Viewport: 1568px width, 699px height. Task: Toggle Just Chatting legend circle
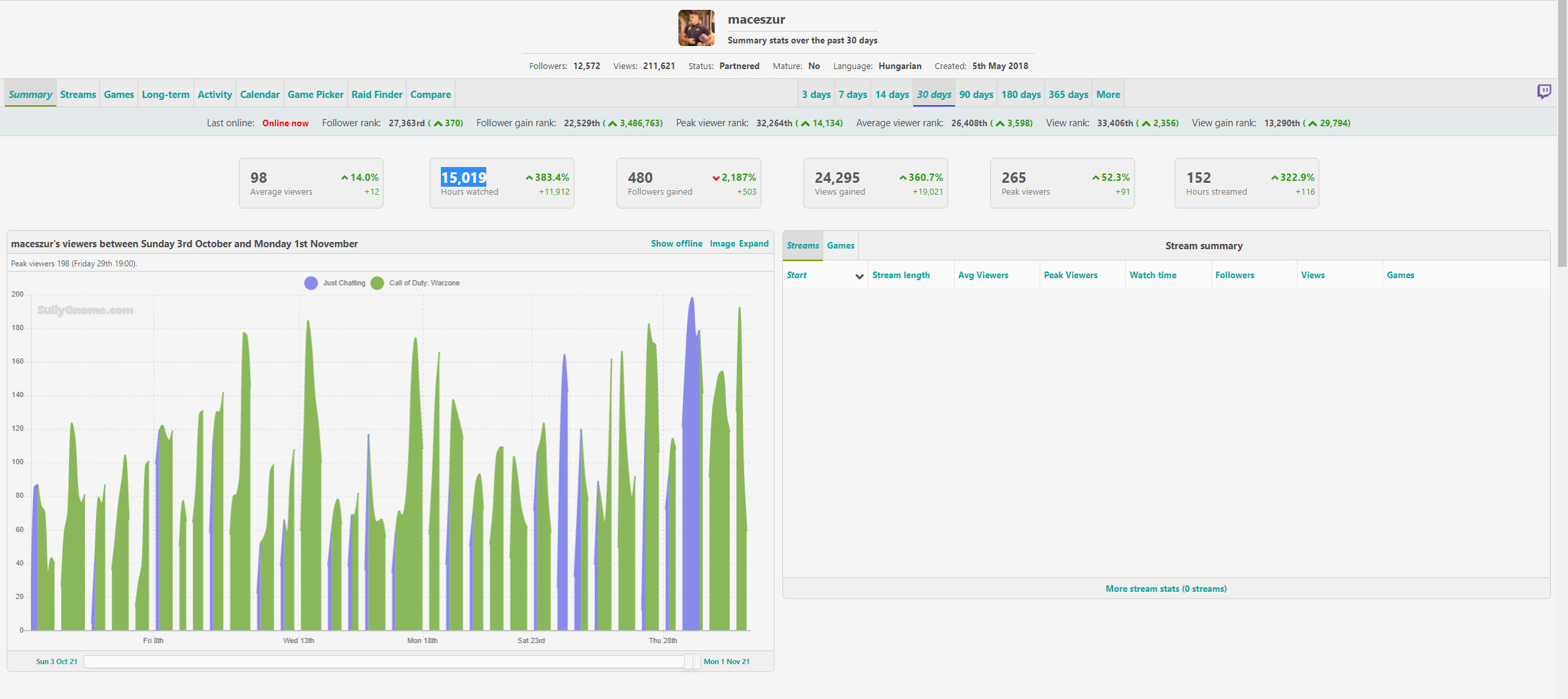click(311, 283)
